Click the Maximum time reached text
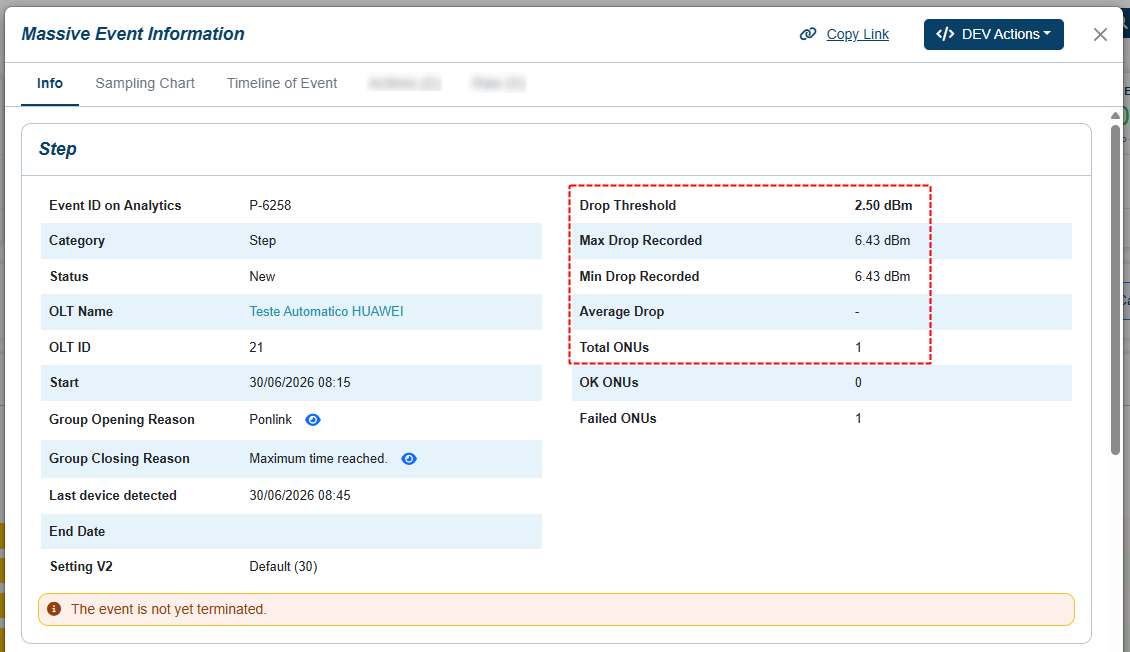 [318, 459]
